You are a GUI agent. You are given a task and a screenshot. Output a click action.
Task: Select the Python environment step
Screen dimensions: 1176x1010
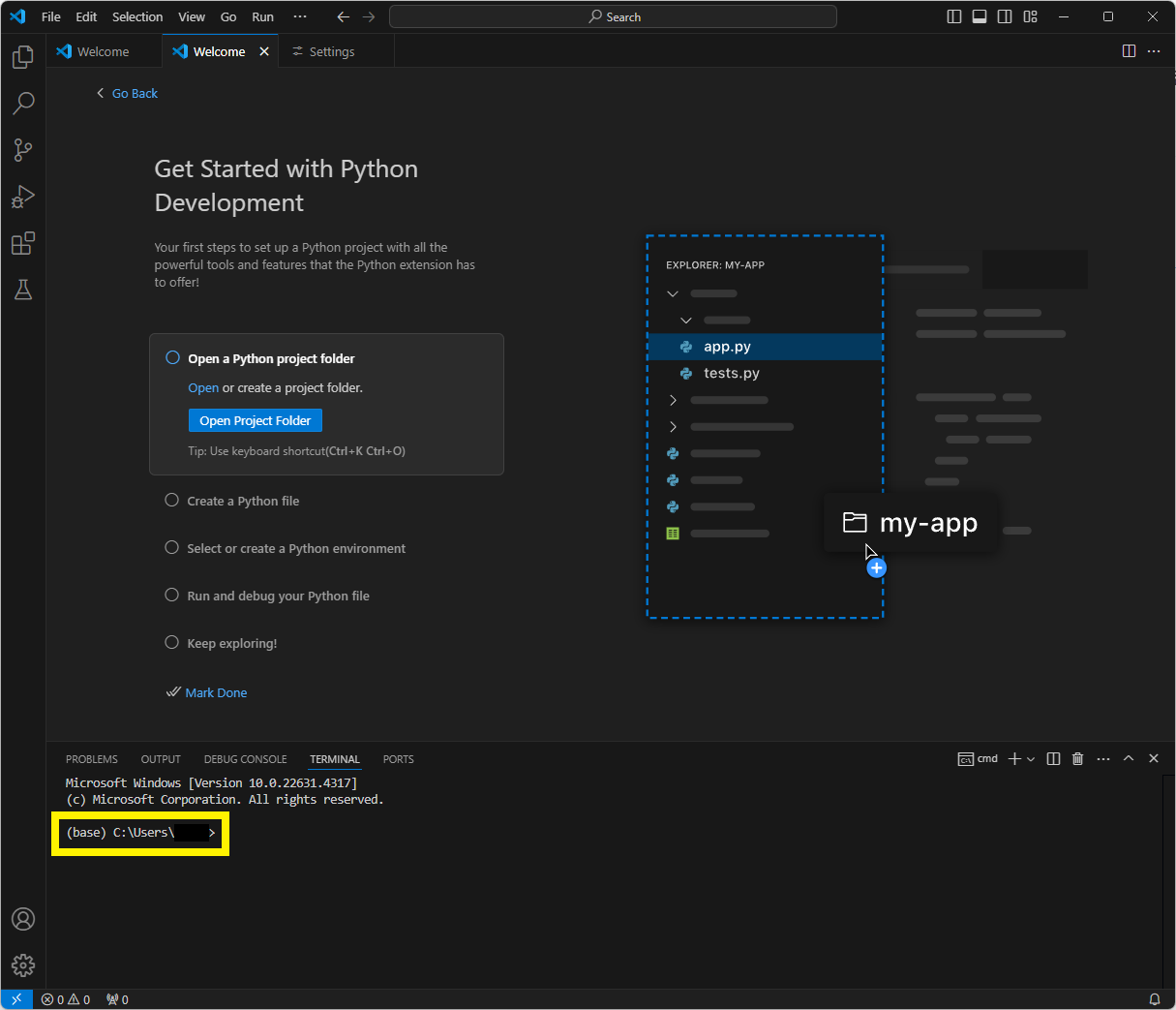[x=296, y=548]
